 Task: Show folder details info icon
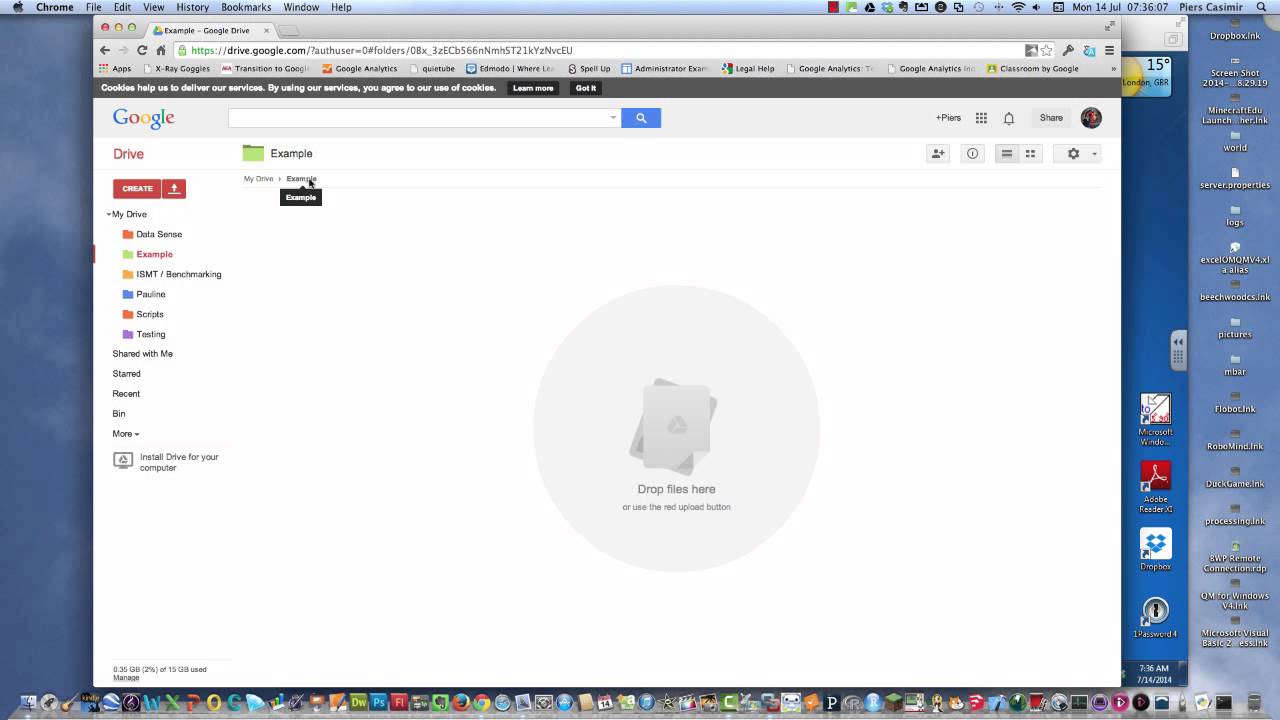[972, 154]
